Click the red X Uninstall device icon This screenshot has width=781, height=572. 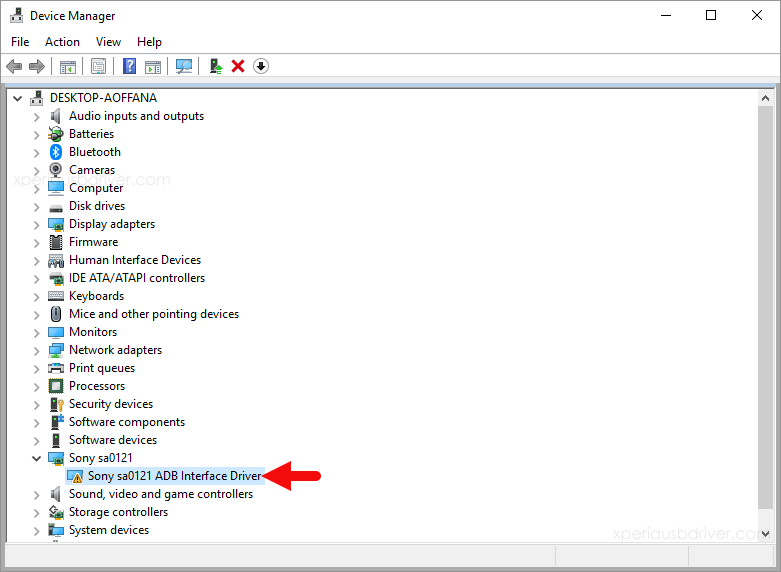238,66
